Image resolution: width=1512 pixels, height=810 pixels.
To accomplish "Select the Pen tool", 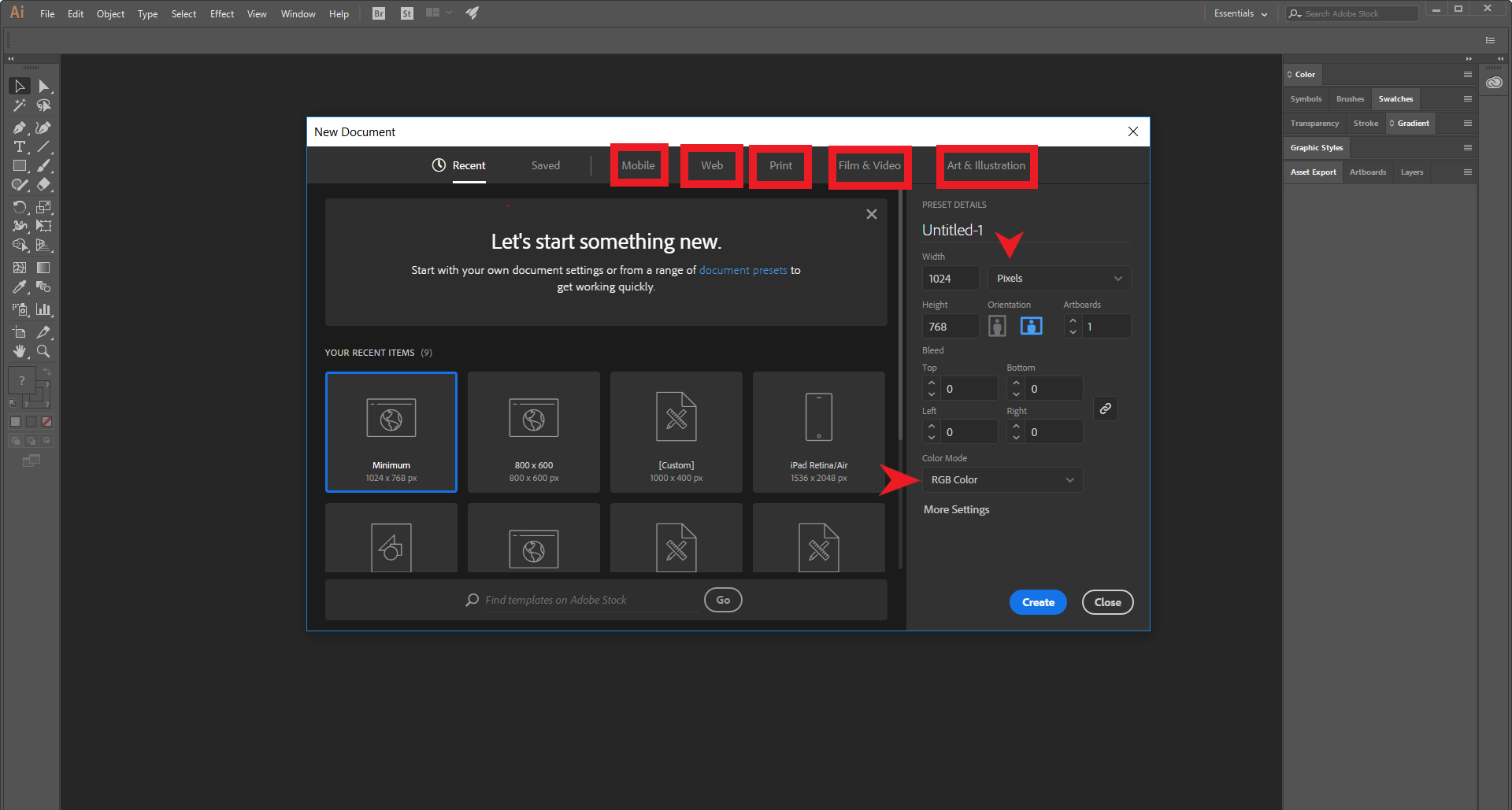I will coord(20,128).
